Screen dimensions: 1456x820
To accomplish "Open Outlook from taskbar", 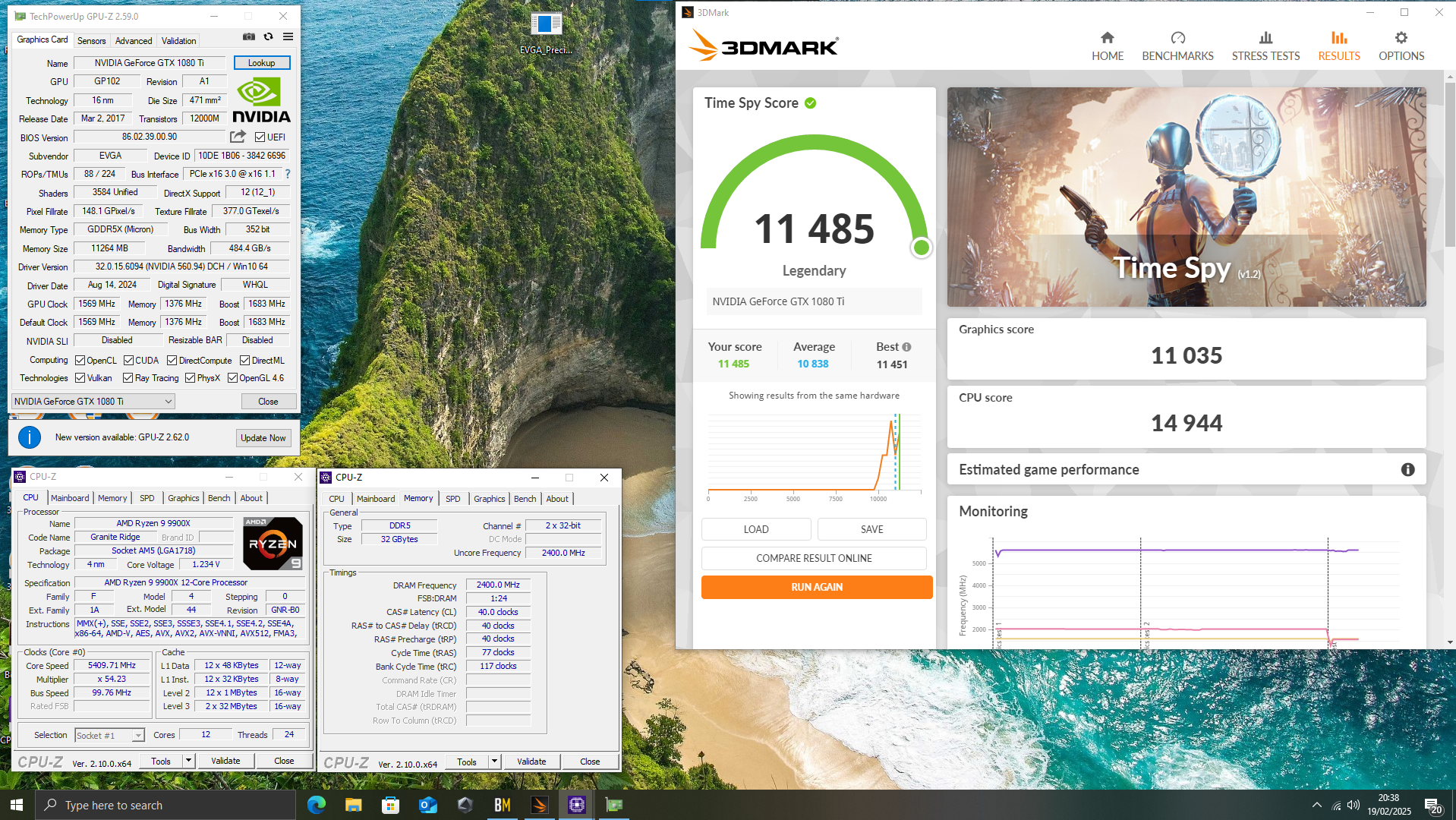I will coord(428,805).
